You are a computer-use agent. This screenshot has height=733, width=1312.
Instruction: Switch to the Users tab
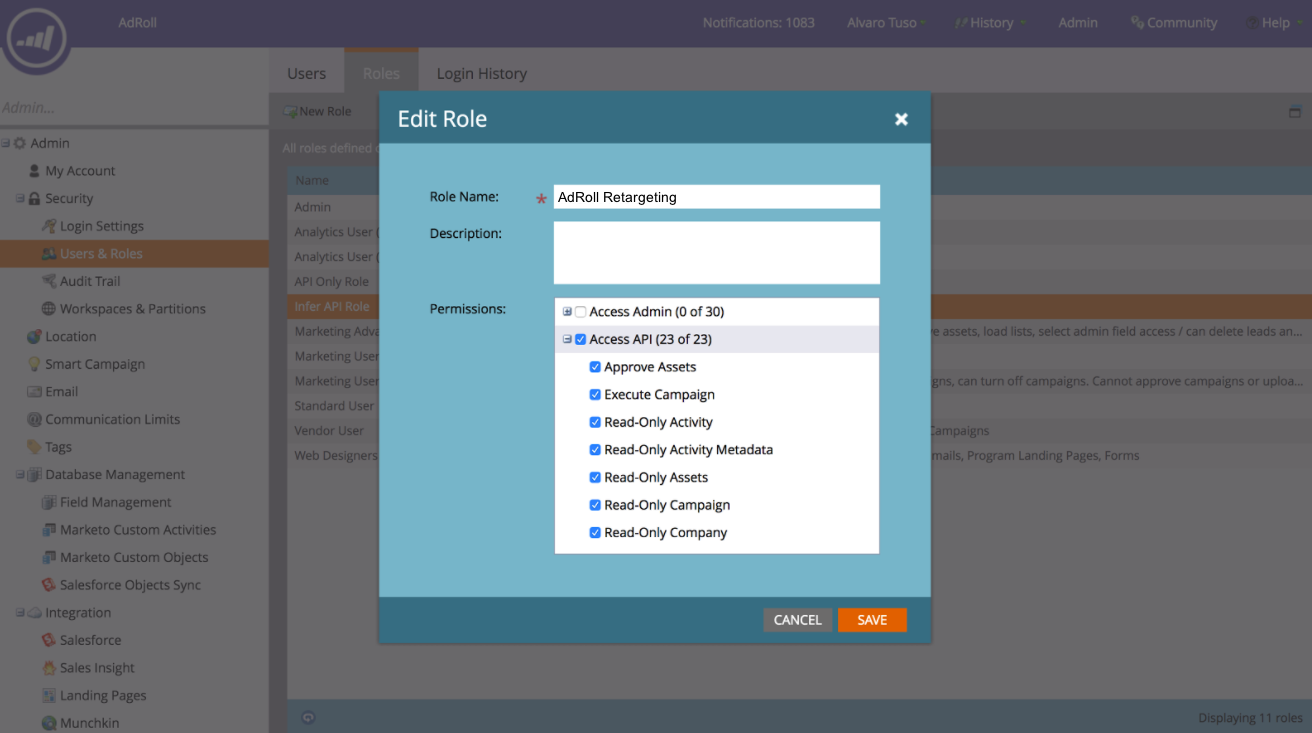[307, 73]
